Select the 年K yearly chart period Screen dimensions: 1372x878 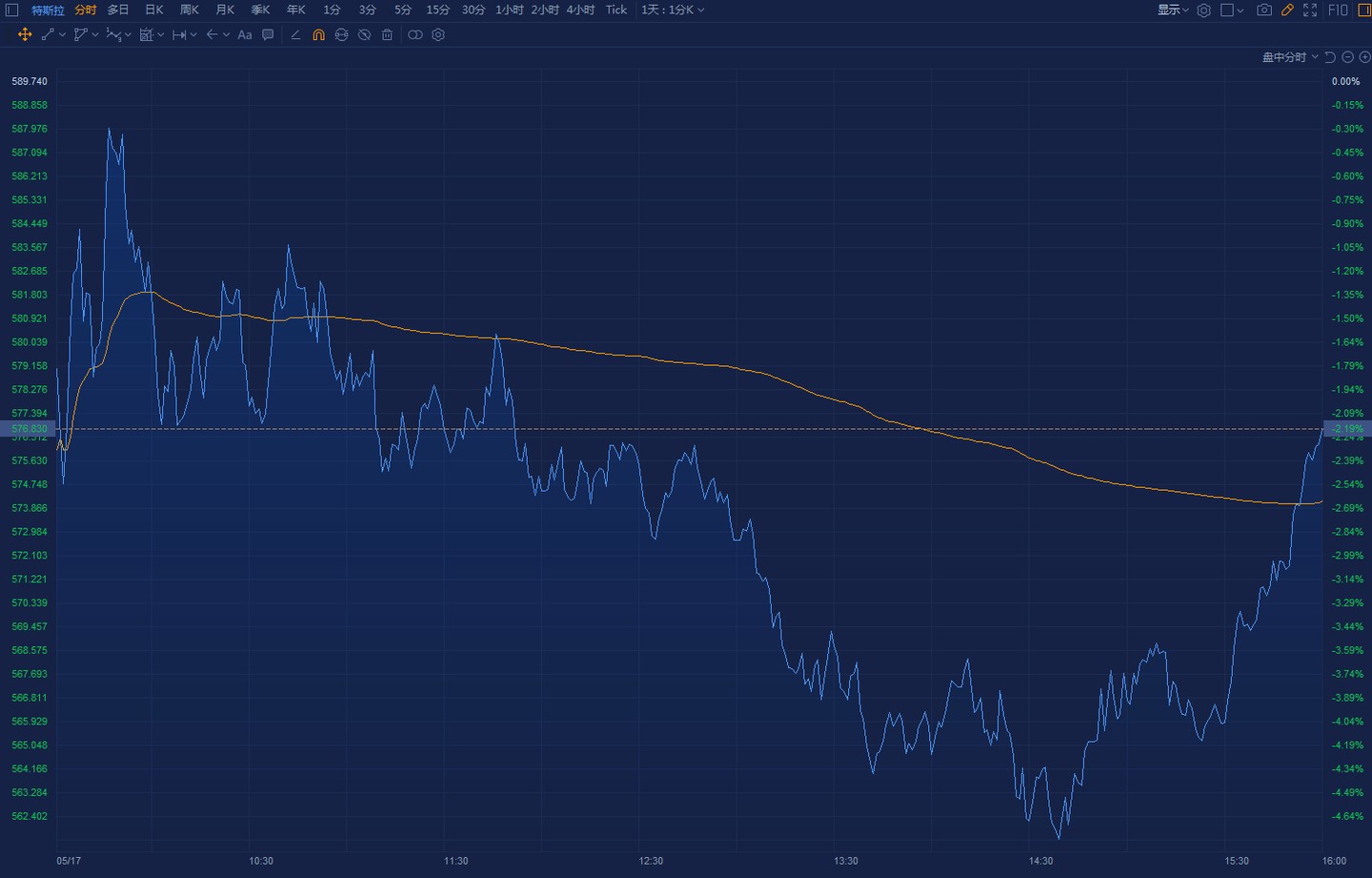[296, 10]
